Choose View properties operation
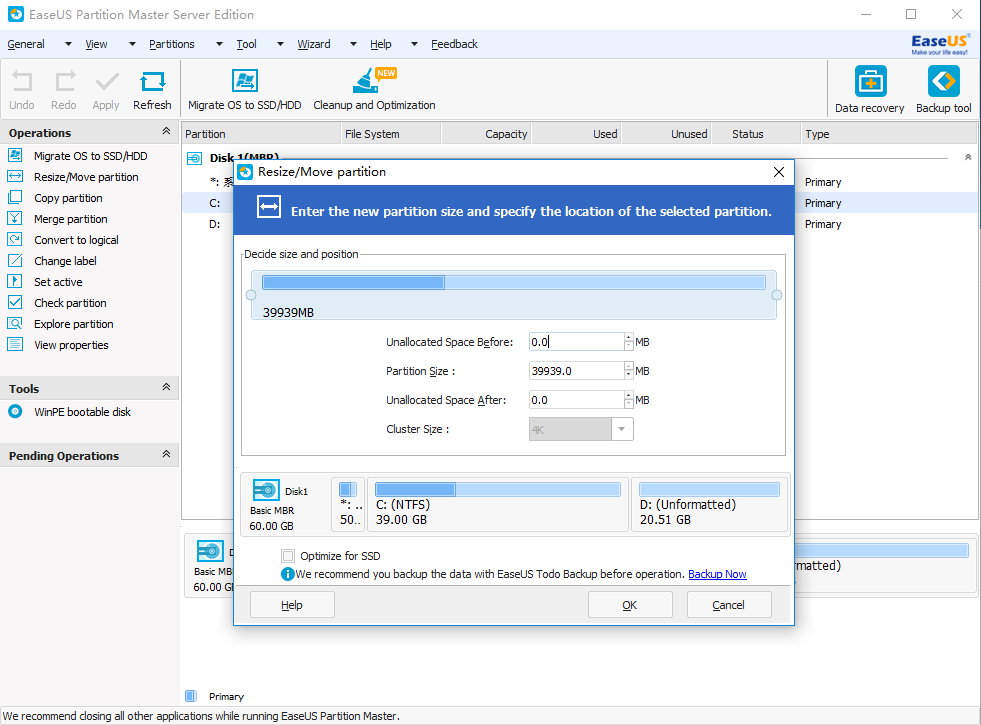The image size is (981, 725). click(71, 345)
